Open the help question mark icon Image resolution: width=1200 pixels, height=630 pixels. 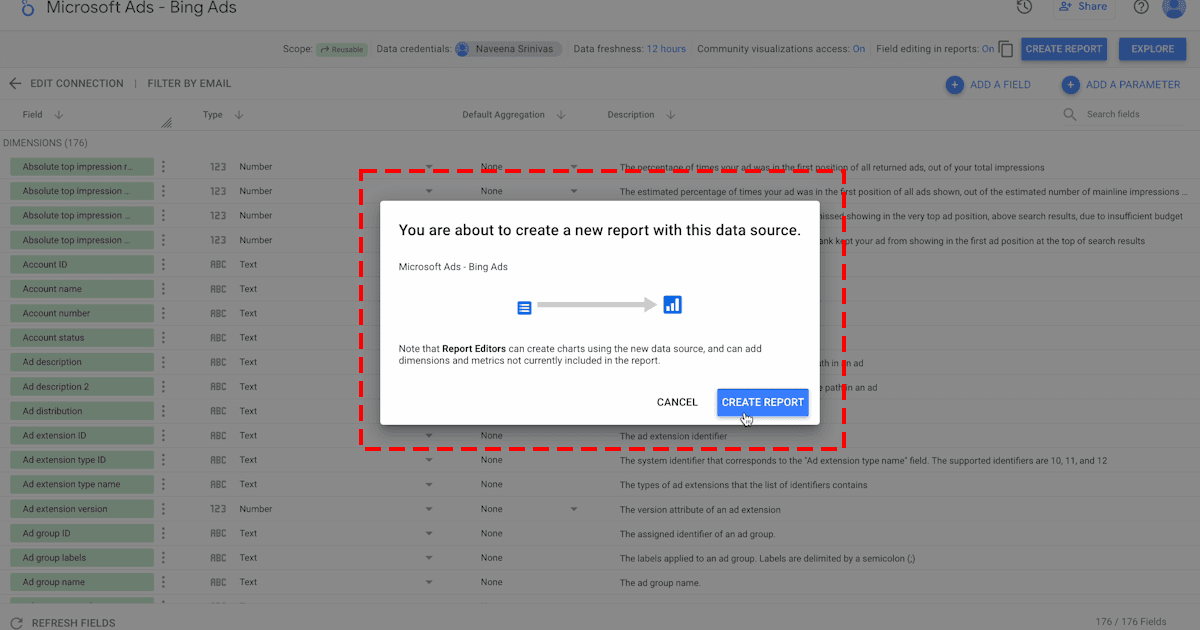pyautogui.click(x=1141, y=7)
